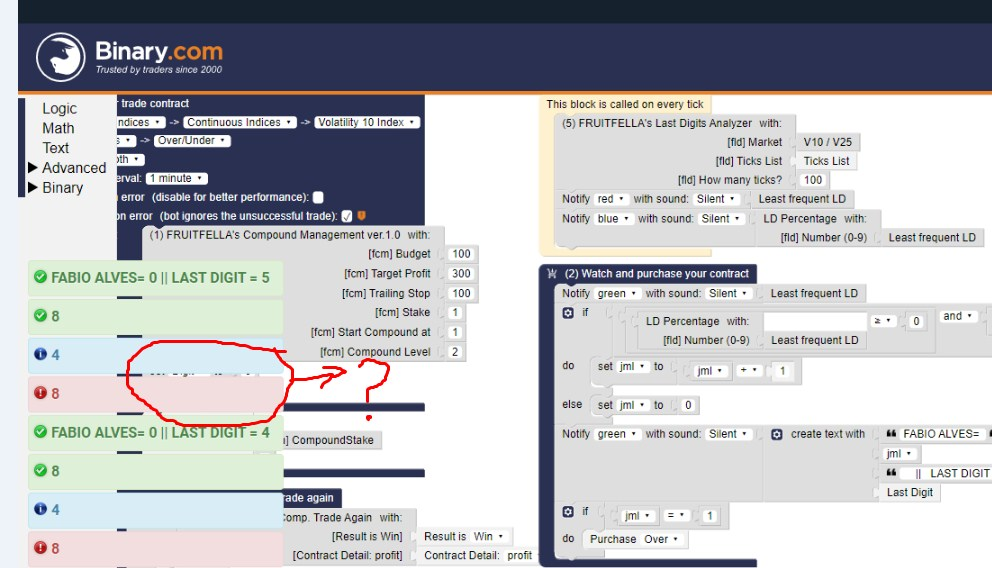Edit the Budget value field 100

pyautogui.click(x=461, y=254)
